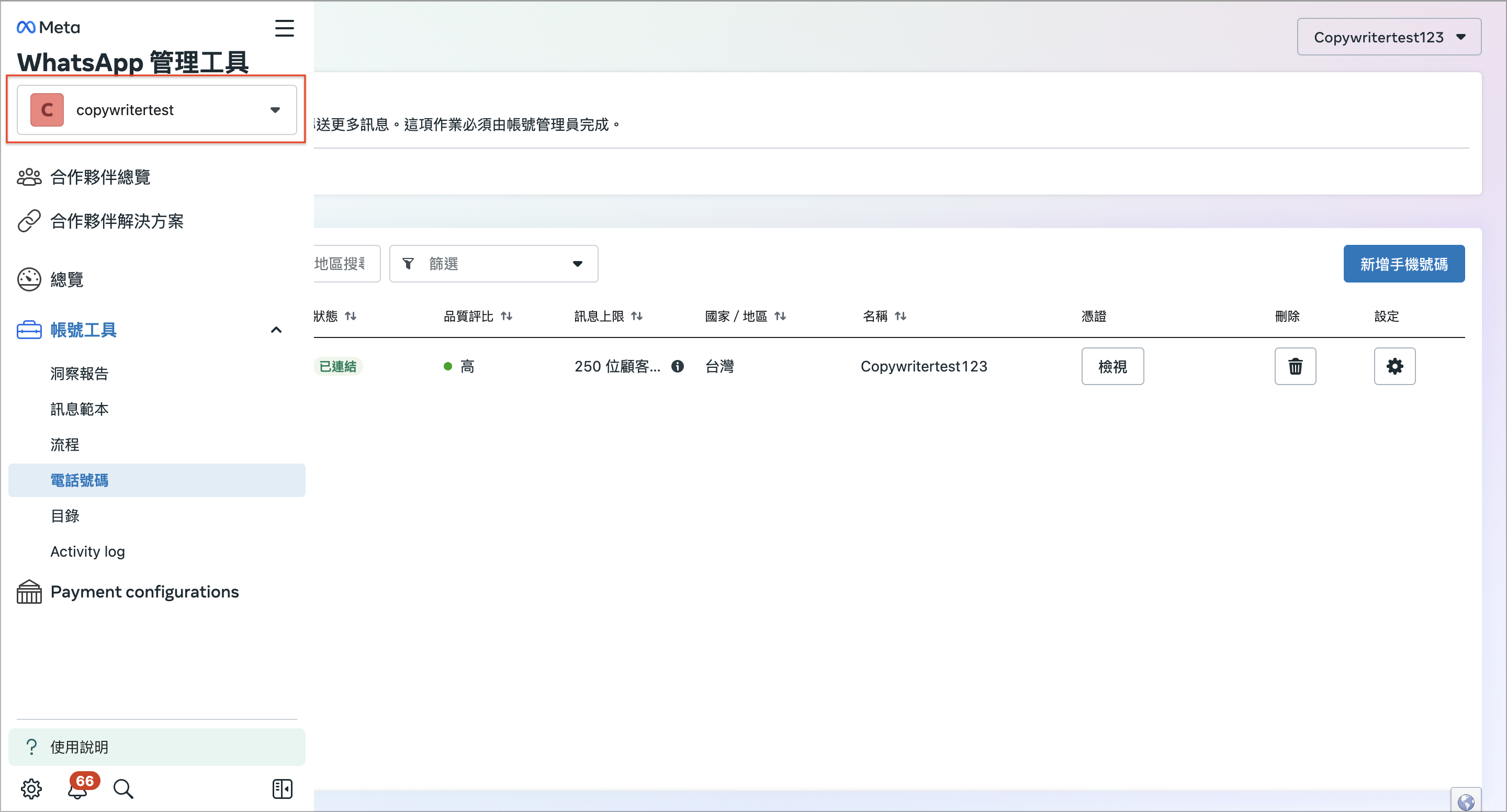The image size is (1507, 812).
Task: Open the copywritertest account dropdown
Action: tap(157, 110)
